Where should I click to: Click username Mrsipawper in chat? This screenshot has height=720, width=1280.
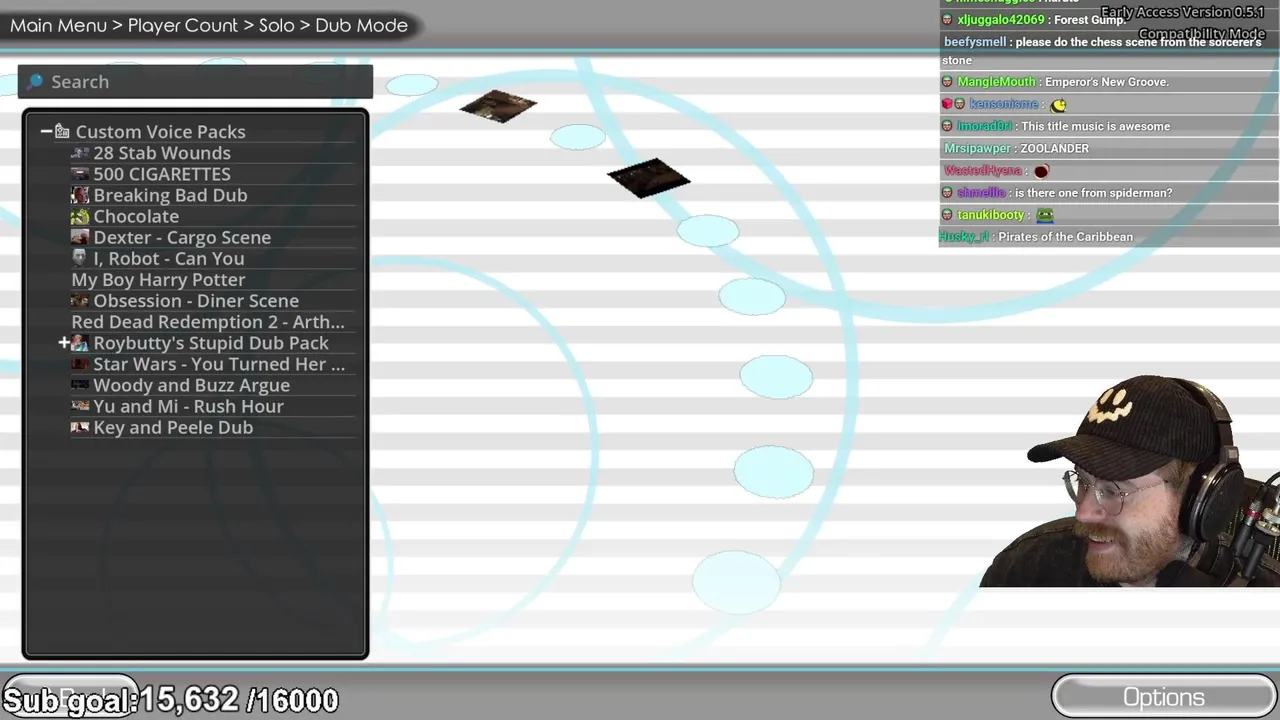[977, 148]
